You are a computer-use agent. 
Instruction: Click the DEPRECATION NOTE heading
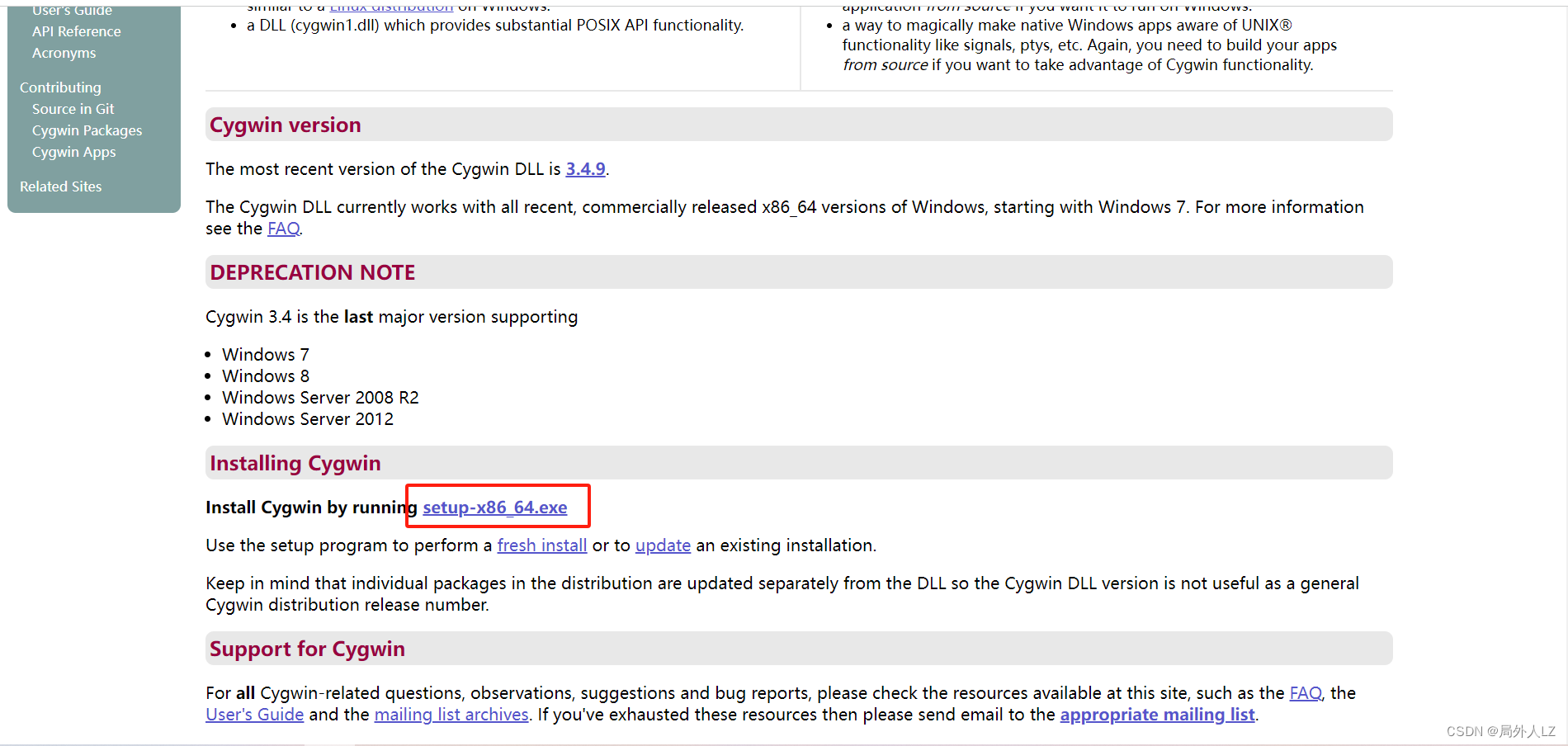313,272
